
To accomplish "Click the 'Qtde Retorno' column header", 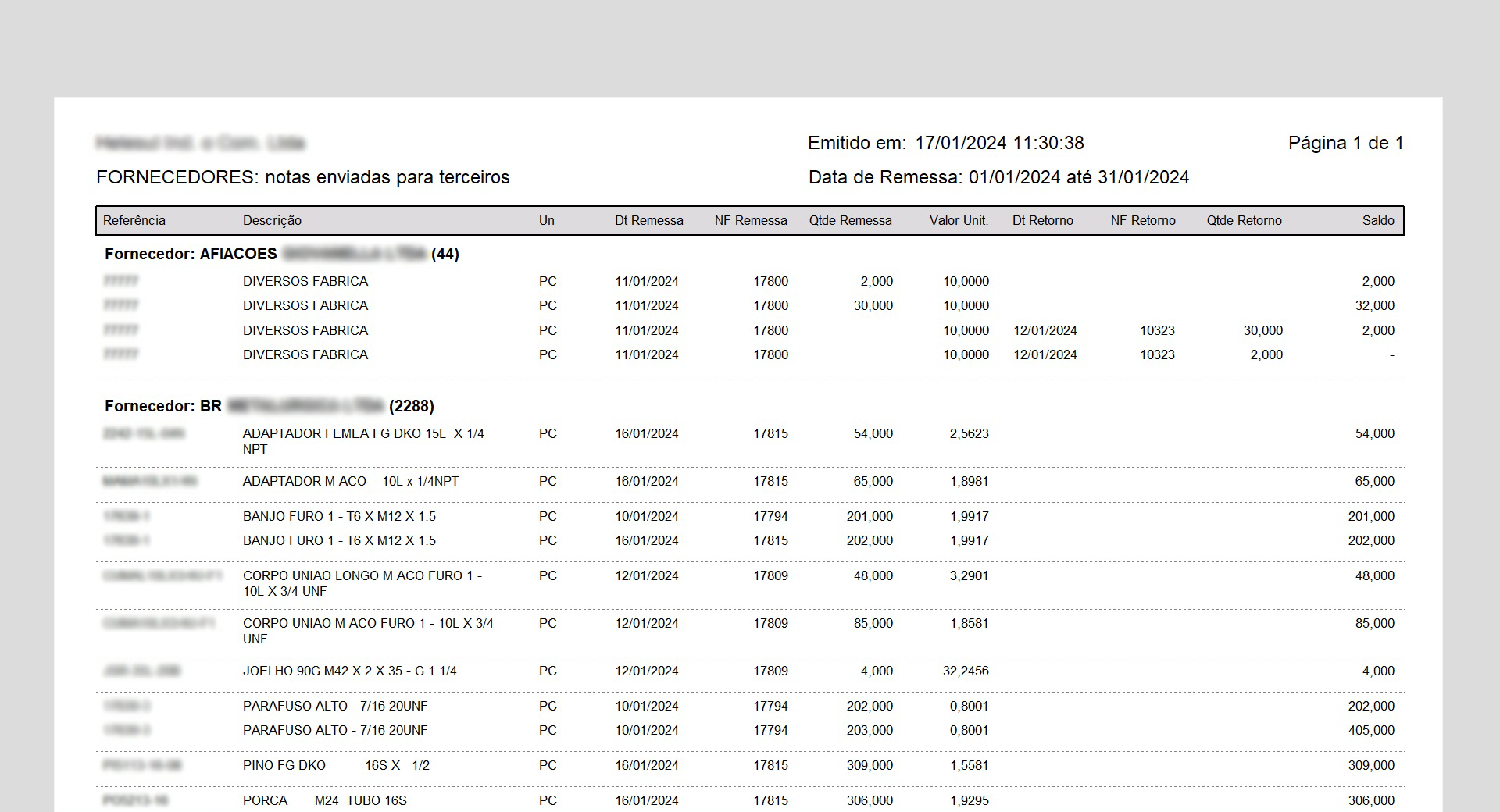I will (x=1245, y=220).
